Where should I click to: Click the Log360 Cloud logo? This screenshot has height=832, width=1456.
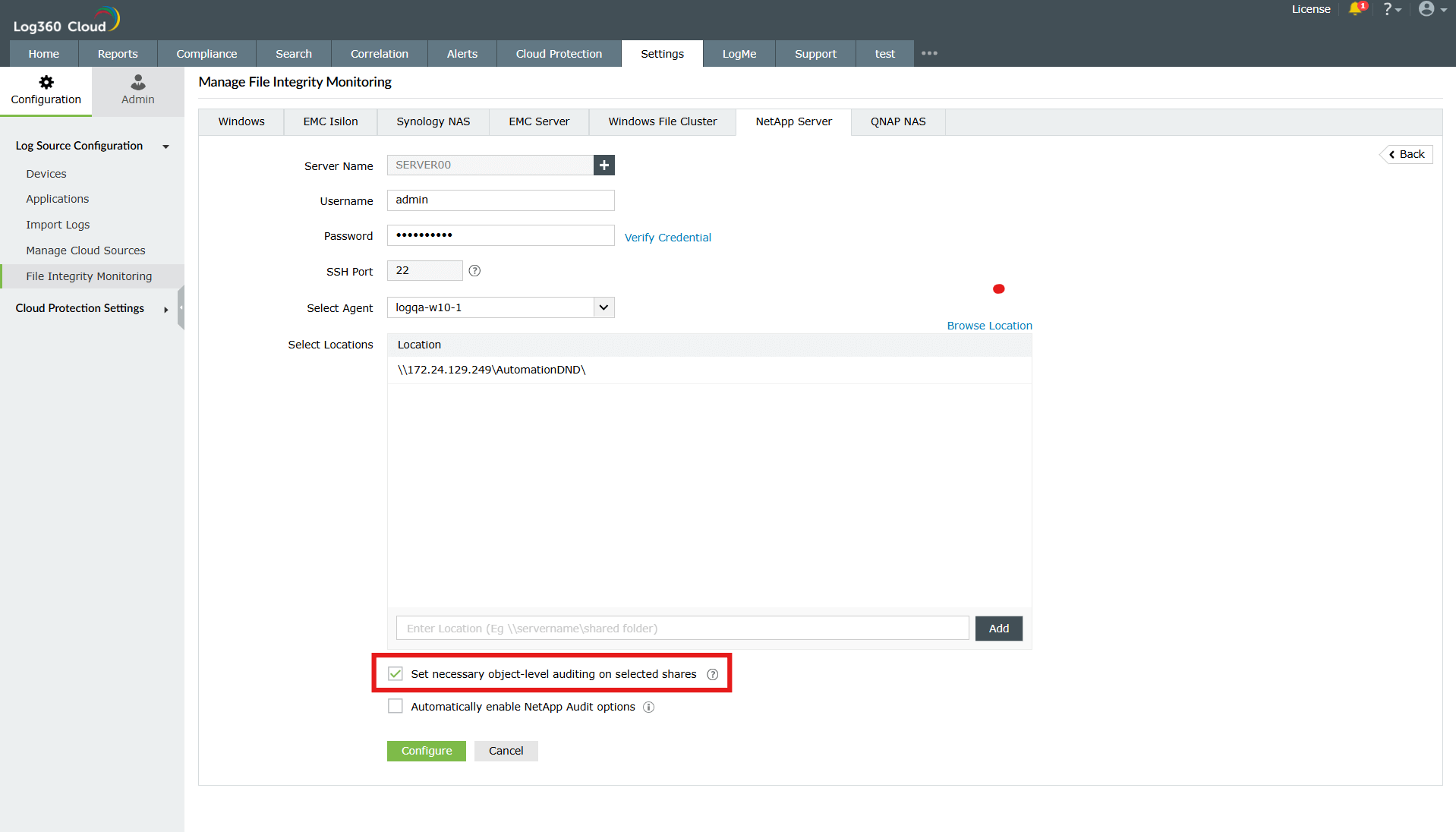[x=65, y=18]
